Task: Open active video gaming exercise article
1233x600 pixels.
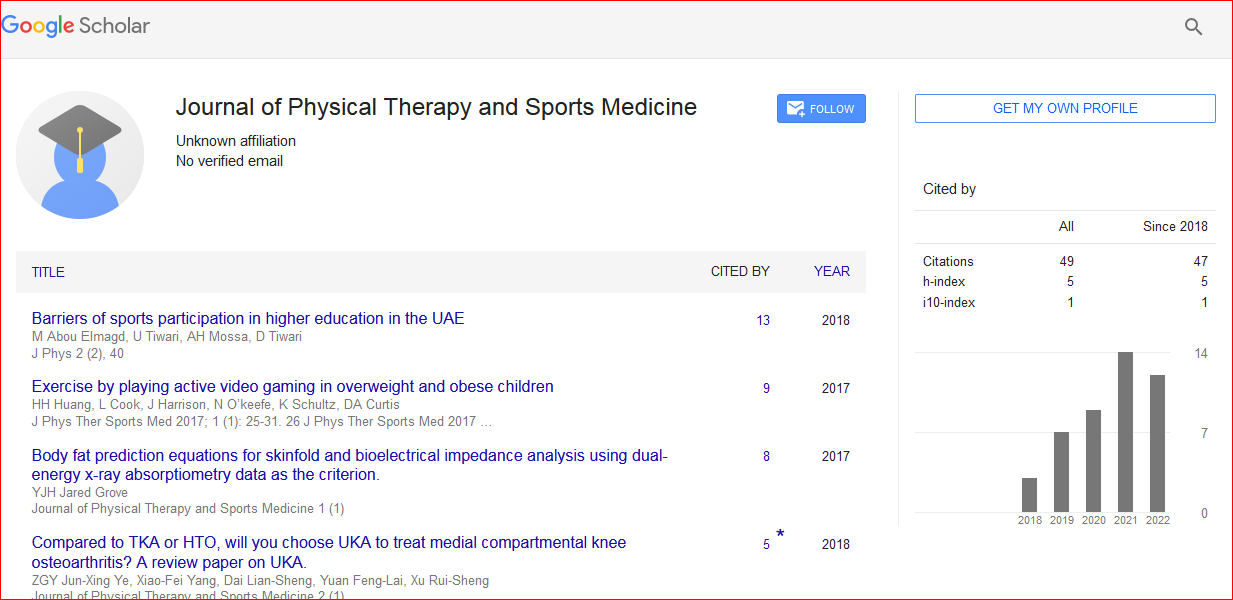Action: point(292,387)
